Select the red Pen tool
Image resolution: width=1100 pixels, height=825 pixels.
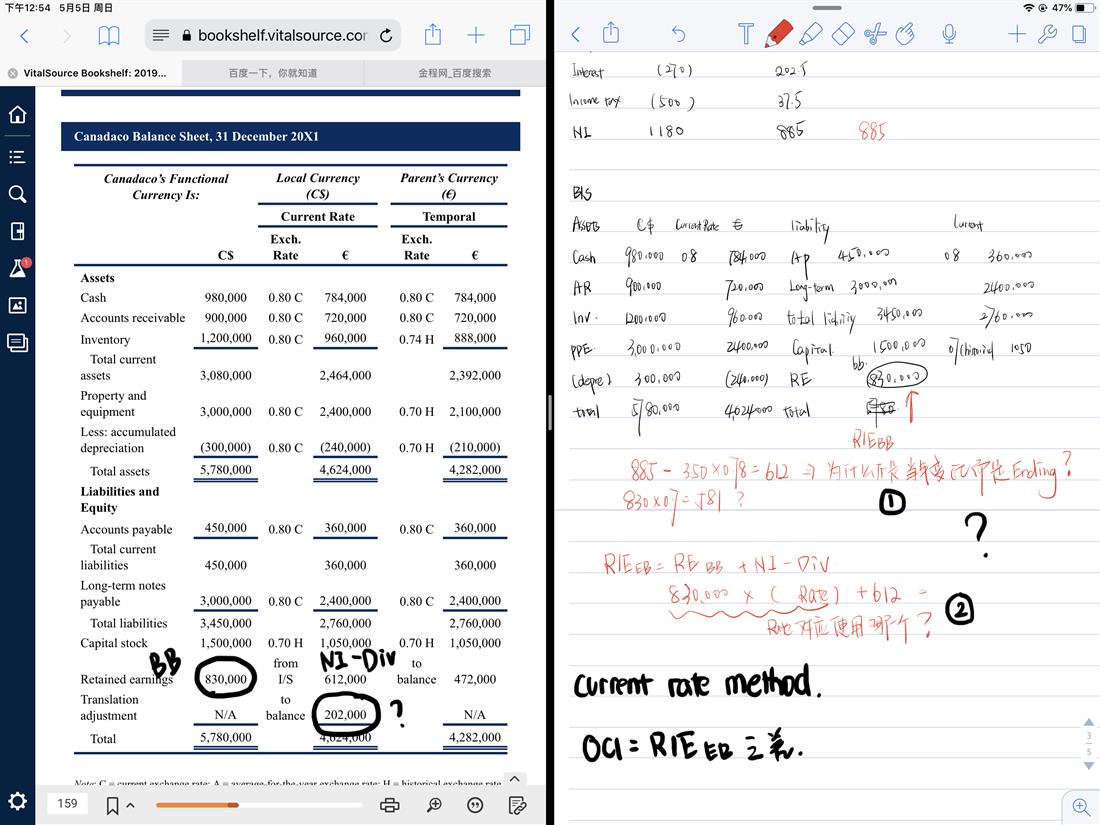[x=778, y=33]
